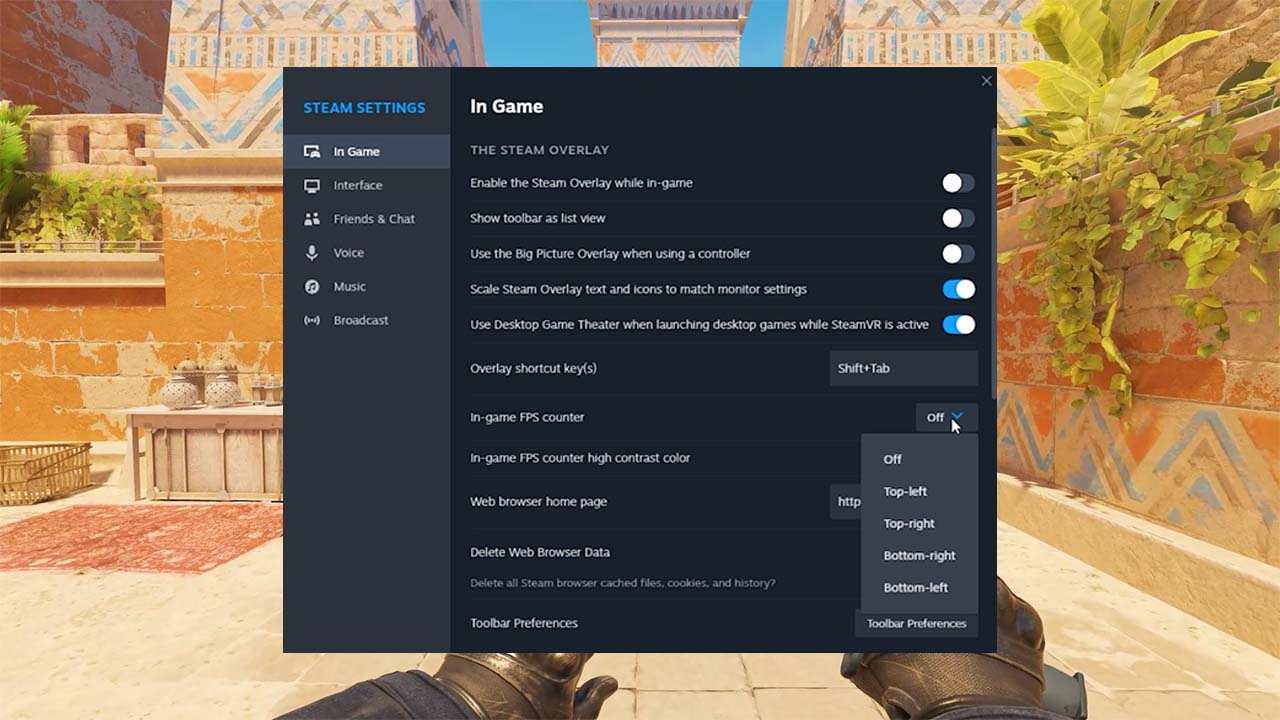This screenshot has height=720, width=1280.
Task: Collapse the In-game FPS counter dropdown
Action: (x=945, y=418)
